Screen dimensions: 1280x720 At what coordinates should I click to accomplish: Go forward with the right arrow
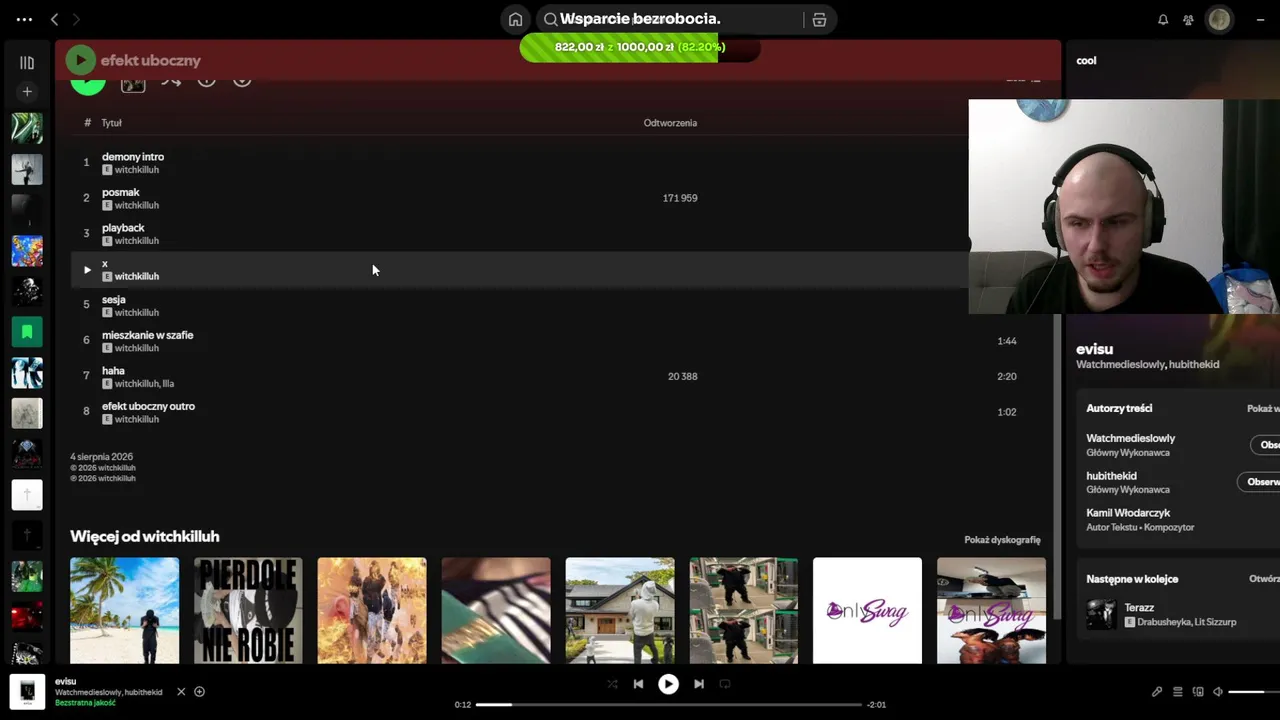click(76, 19)
